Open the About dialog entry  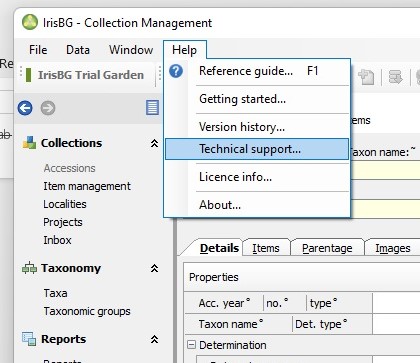coord(257,205)
